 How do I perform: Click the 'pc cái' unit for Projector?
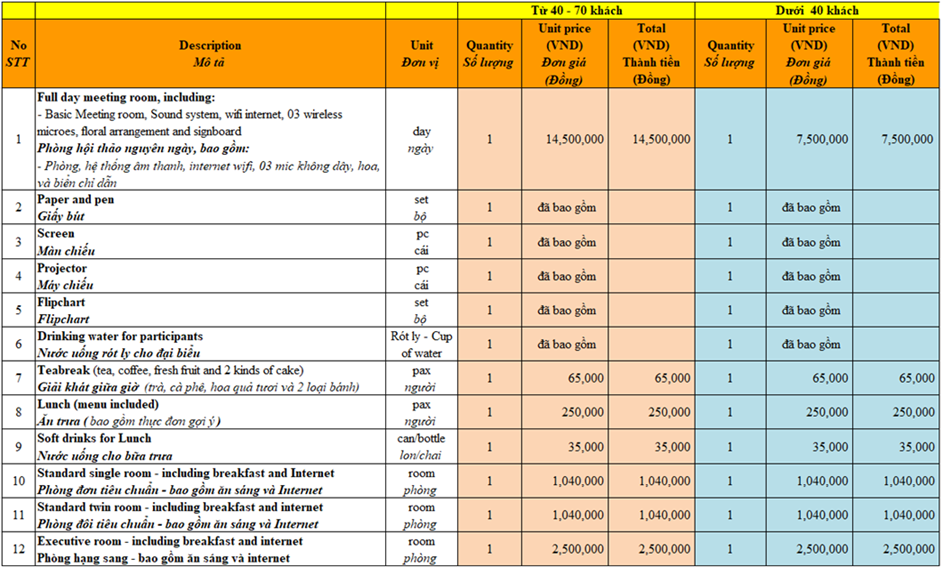point(421,276)
